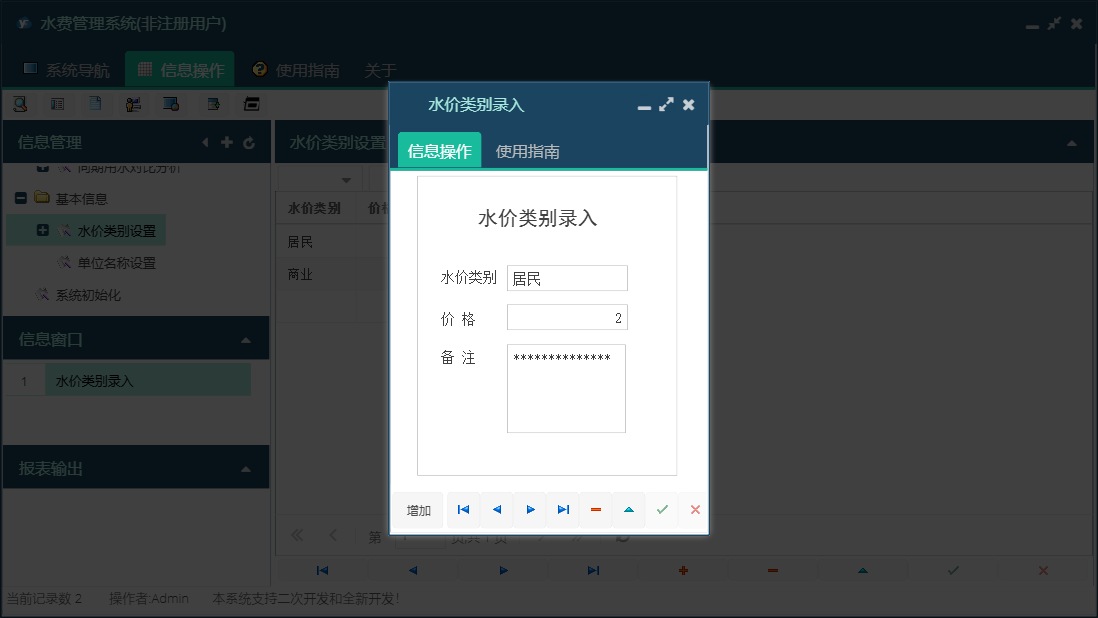Image resolution: width=1098 pixels, height=618 pixels.
Task: Delete the current record with the red minus
Action: click(x=595, y=510)
